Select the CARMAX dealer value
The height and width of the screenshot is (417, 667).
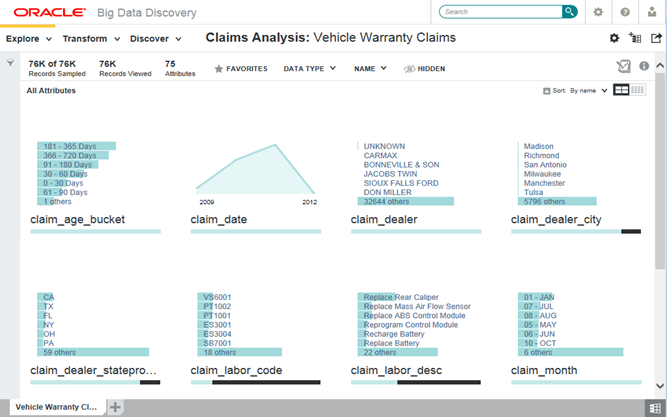(380, 155)
